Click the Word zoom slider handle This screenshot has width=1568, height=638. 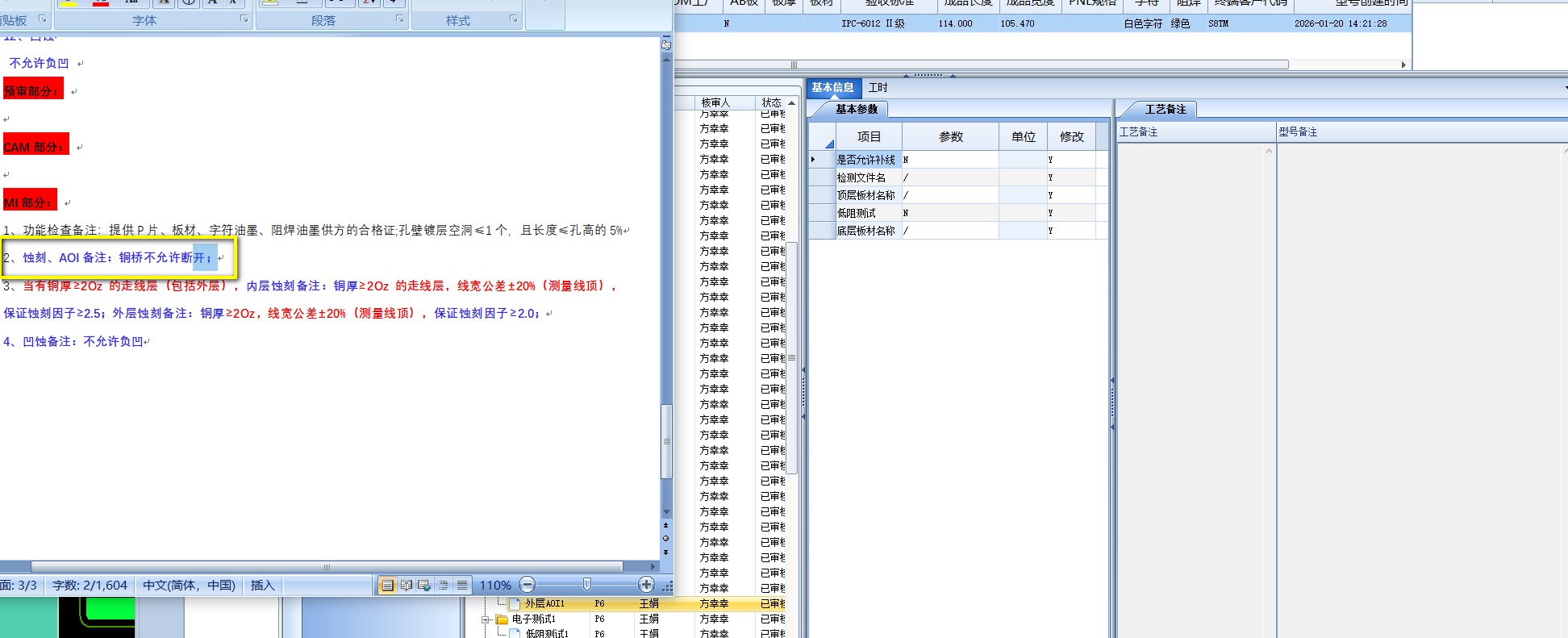587,584
